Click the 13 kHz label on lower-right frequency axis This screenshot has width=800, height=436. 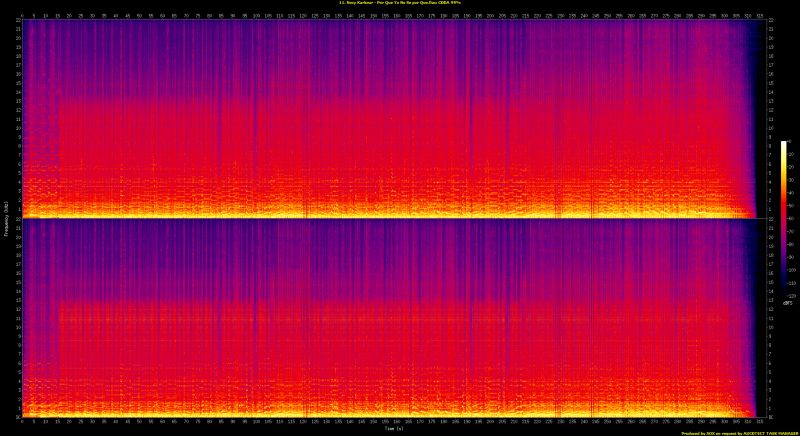(x=768, y=300)
